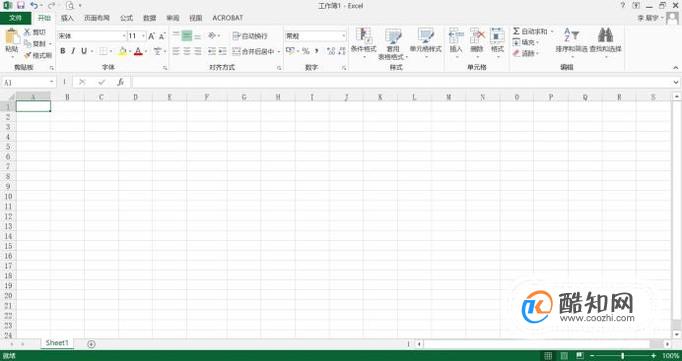Decrease font size with small A icon

(x=162, y=36)
